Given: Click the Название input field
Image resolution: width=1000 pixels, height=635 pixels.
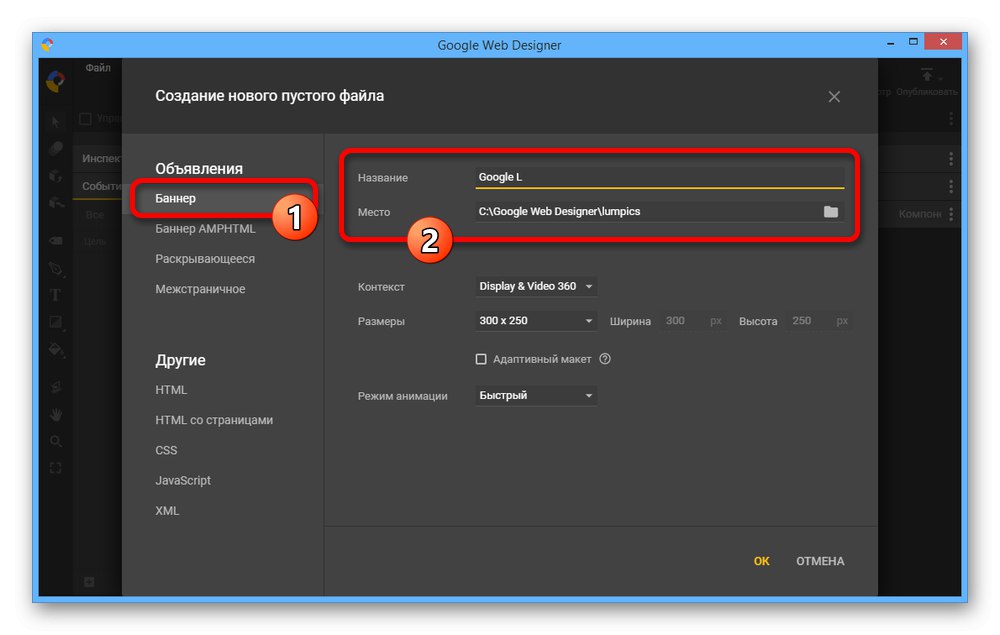Looking at the screenshot, I should [659, 177].
